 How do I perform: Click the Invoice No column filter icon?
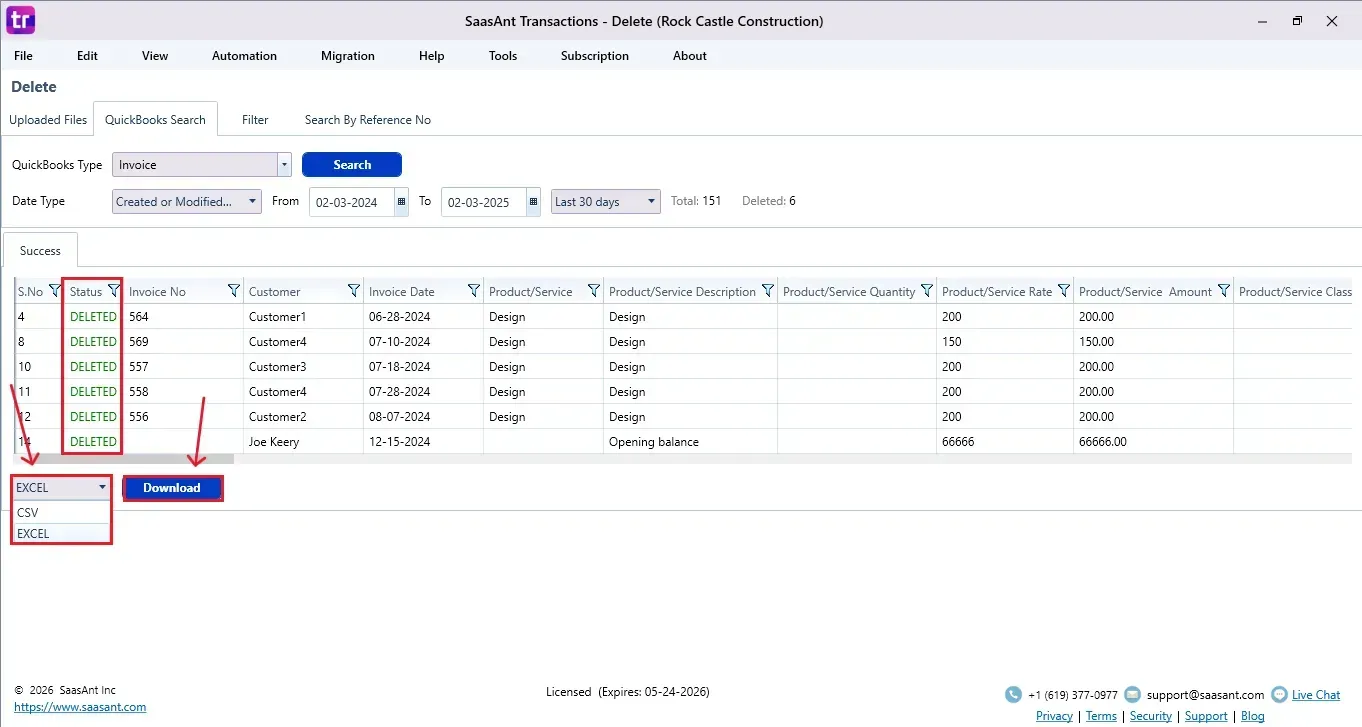coord(234,291)
